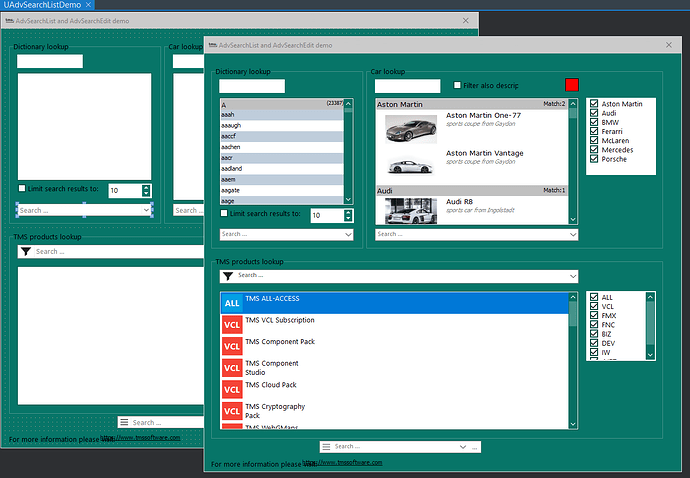This screenshot has height=478, width=690.
Task: Close the UAdvSearchListDemo tab
Action: click(88, 5)
